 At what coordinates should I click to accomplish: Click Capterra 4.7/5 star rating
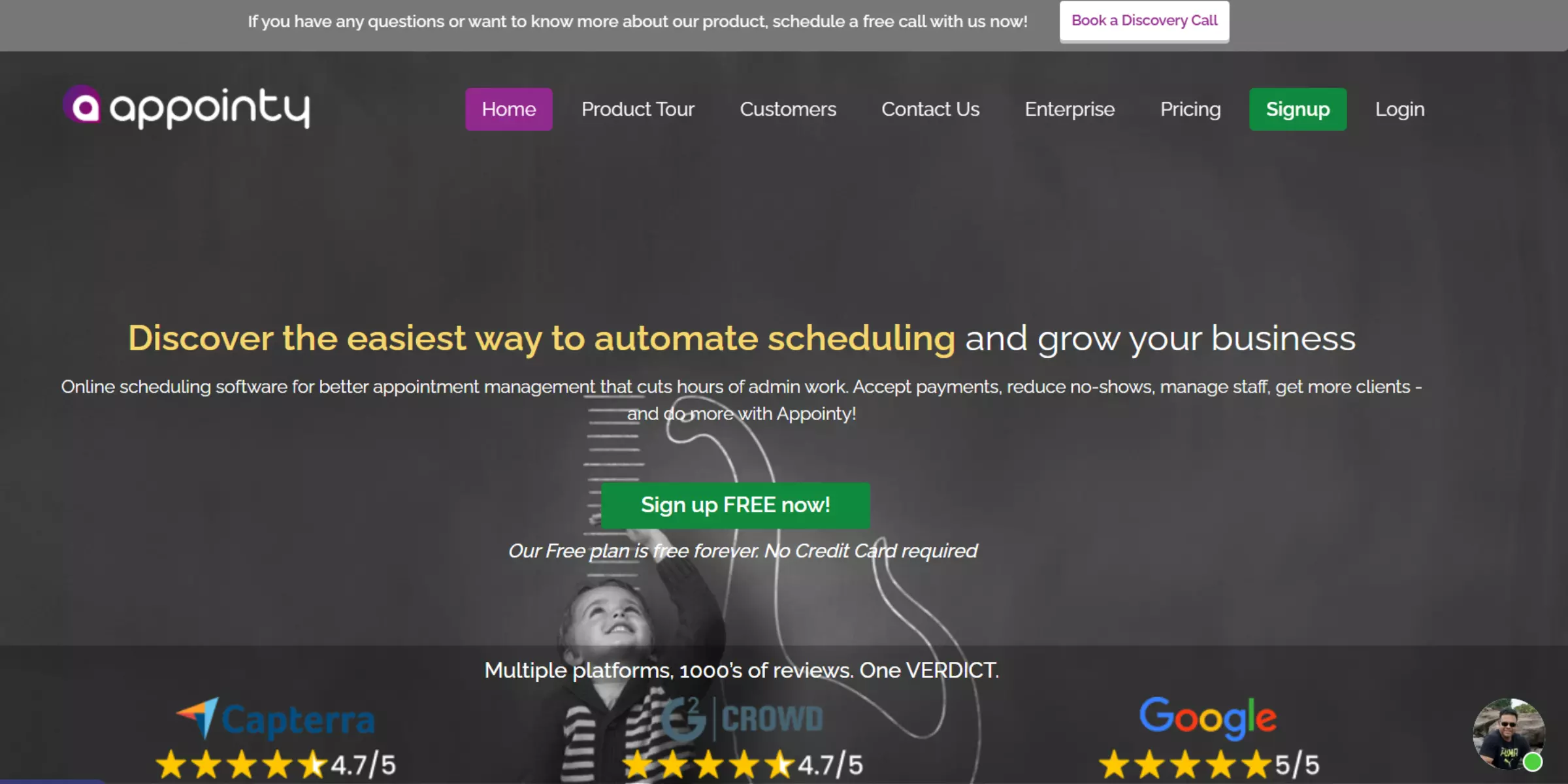click(276, 764)
